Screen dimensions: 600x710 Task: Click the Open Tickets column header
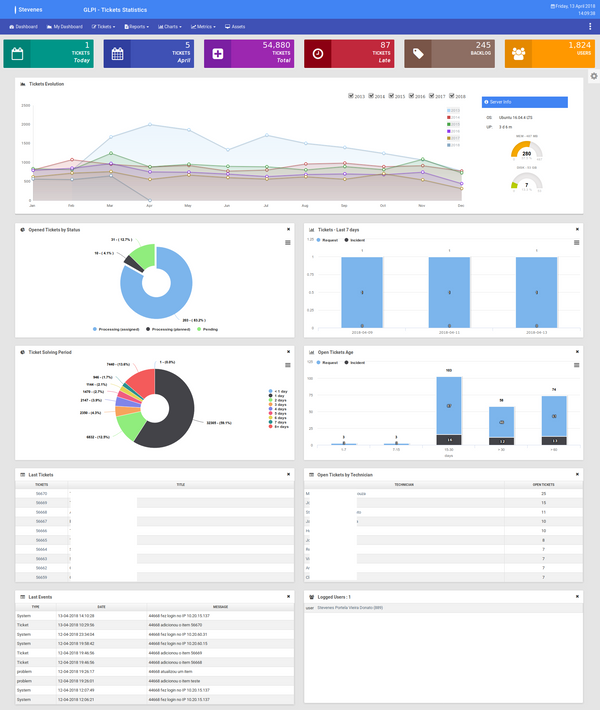coord(543,485)
